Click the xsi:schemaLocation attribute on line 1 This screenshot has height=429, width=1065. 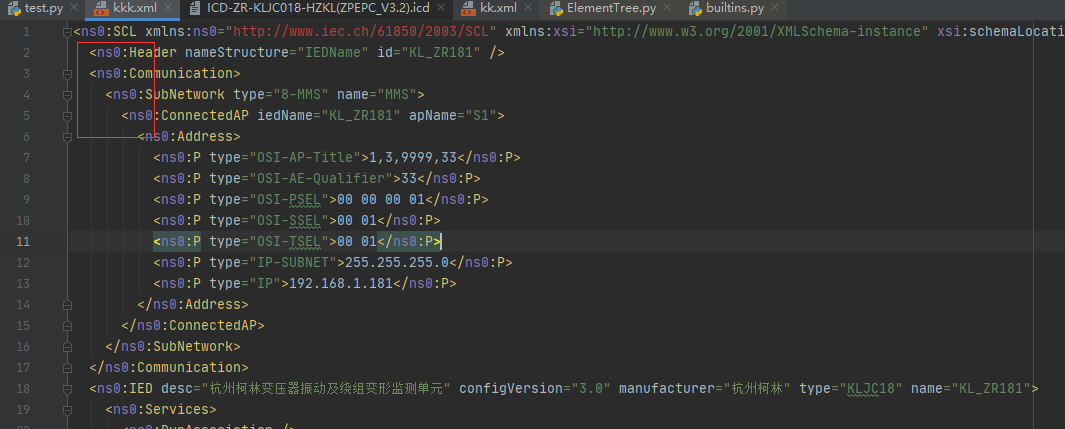[1001, 31]
